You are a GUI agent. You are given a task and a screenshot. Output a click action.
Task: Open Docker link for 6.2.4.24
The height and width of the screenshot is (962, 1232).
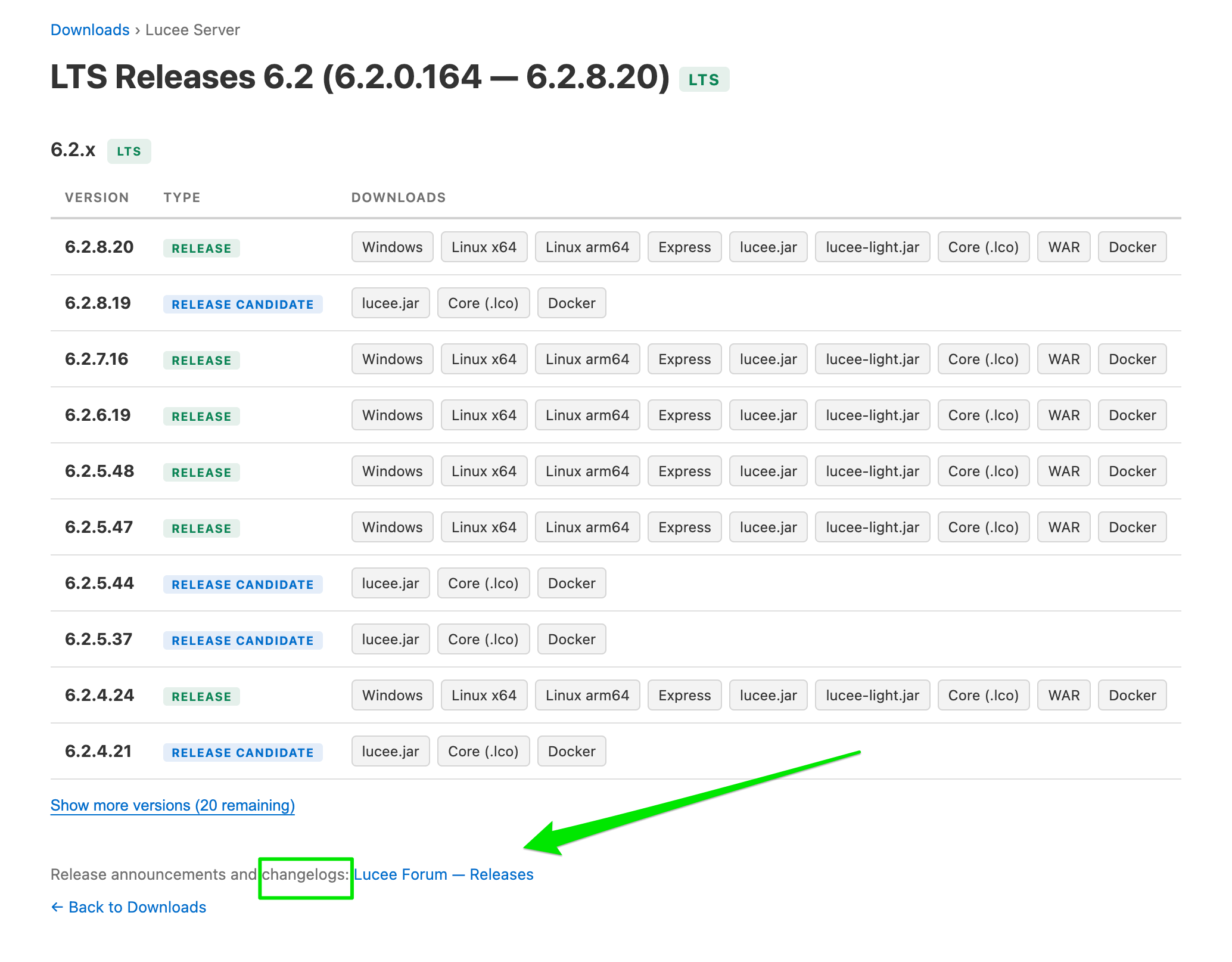[x=1133, y=695]
